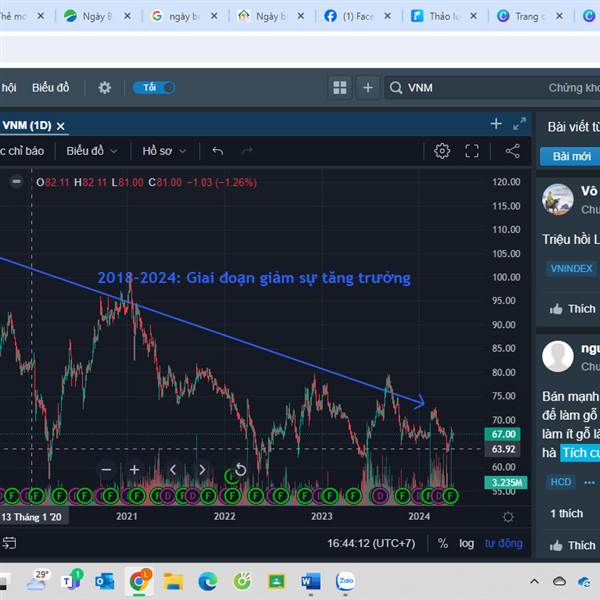This screenshot has width=600, height=600.
Task: Open Microsoft Word from the taskbar
Action: coord(310,582)
